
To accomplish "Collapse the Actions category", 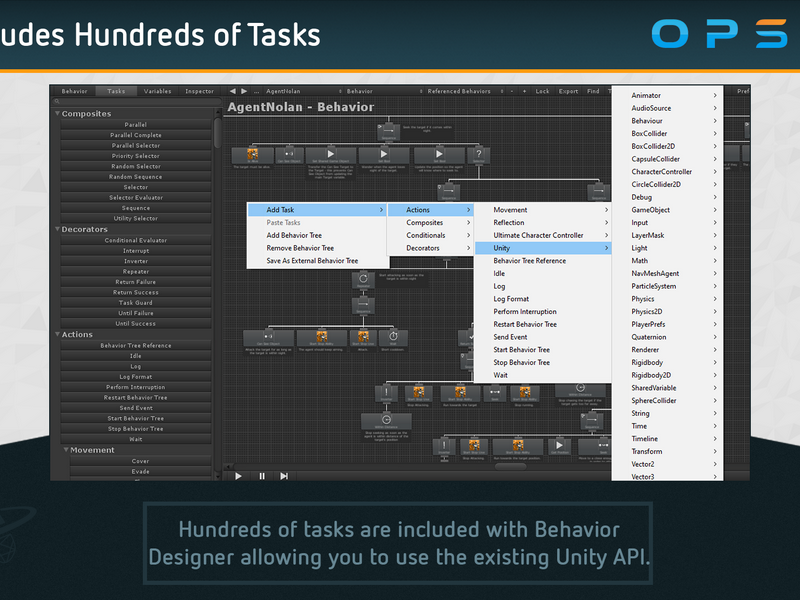I will point(57,334).
